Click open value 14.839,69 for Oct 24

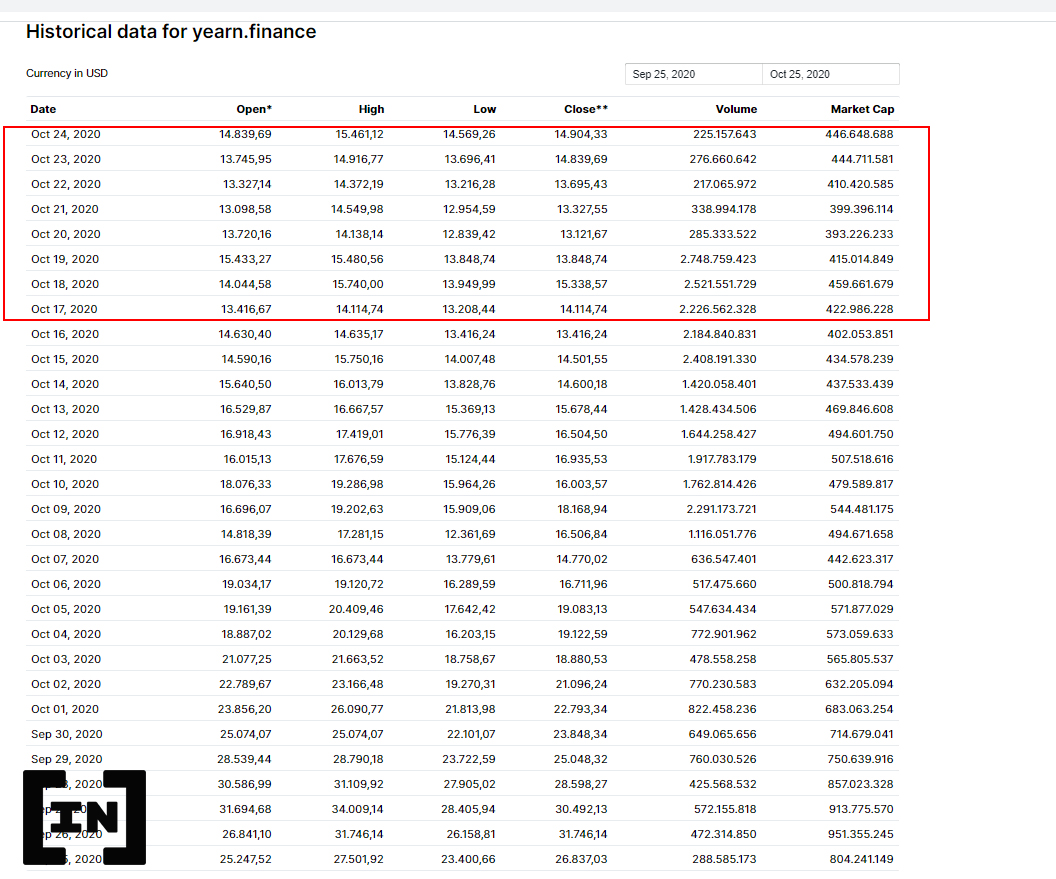tap(245, 134)
